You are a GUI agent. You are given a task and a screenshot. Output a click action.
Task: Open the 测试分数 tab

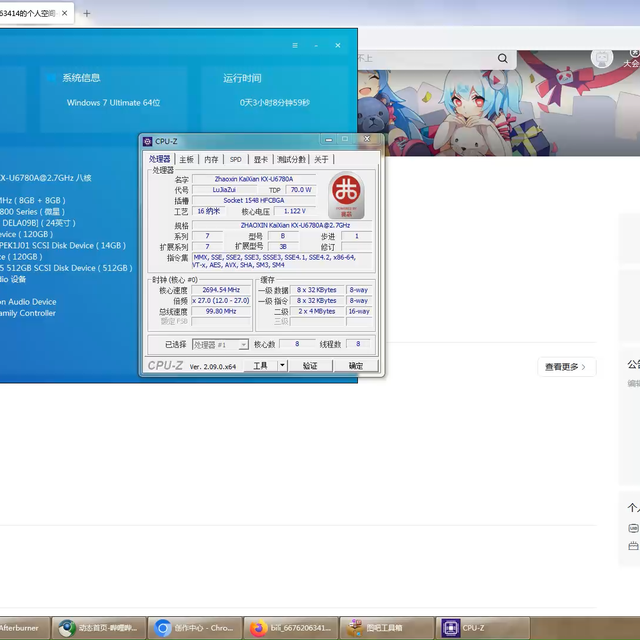point(292,159)
